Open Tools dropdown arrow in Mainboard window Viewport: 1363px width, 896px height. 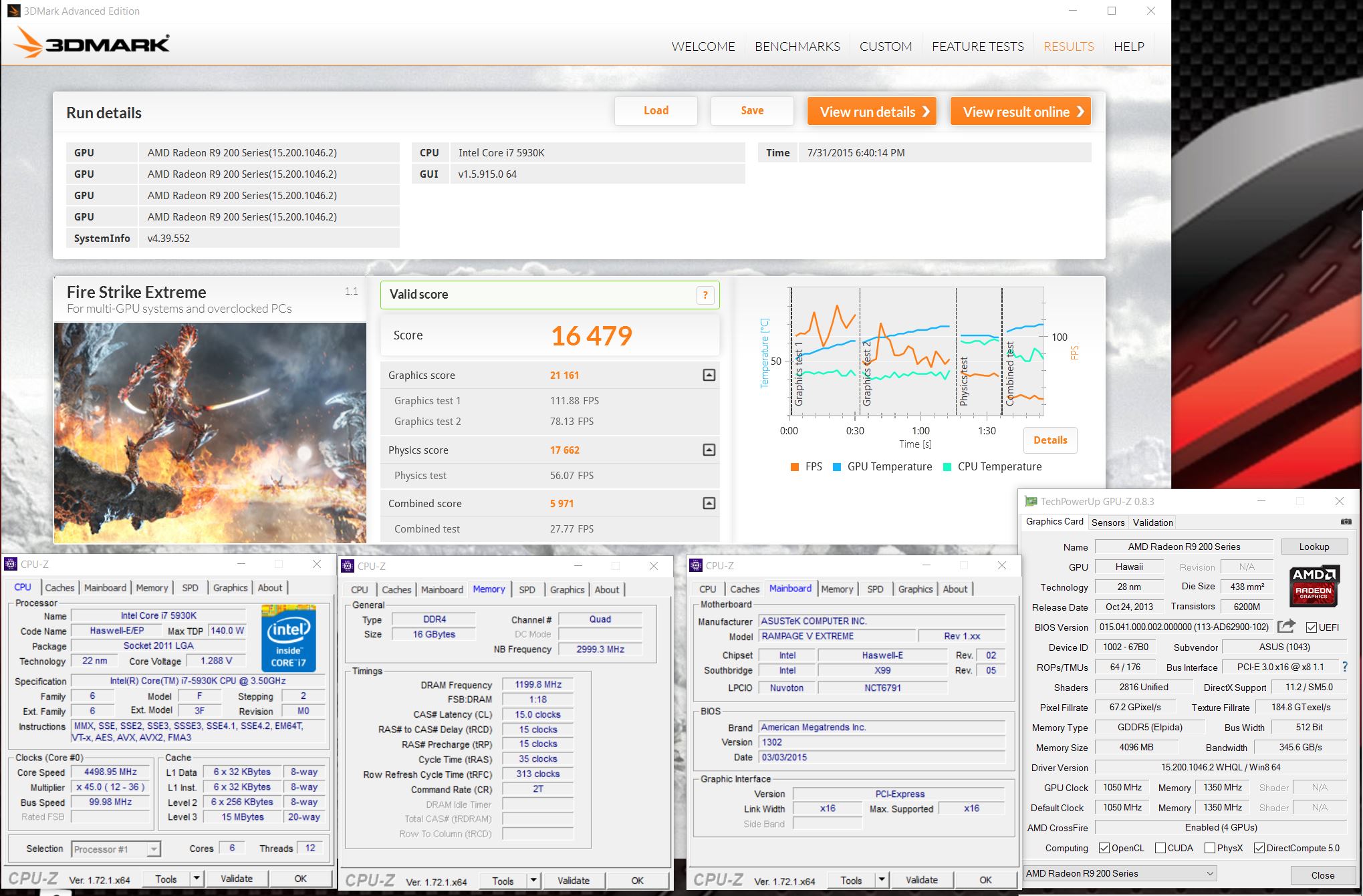tap(882, 880)
